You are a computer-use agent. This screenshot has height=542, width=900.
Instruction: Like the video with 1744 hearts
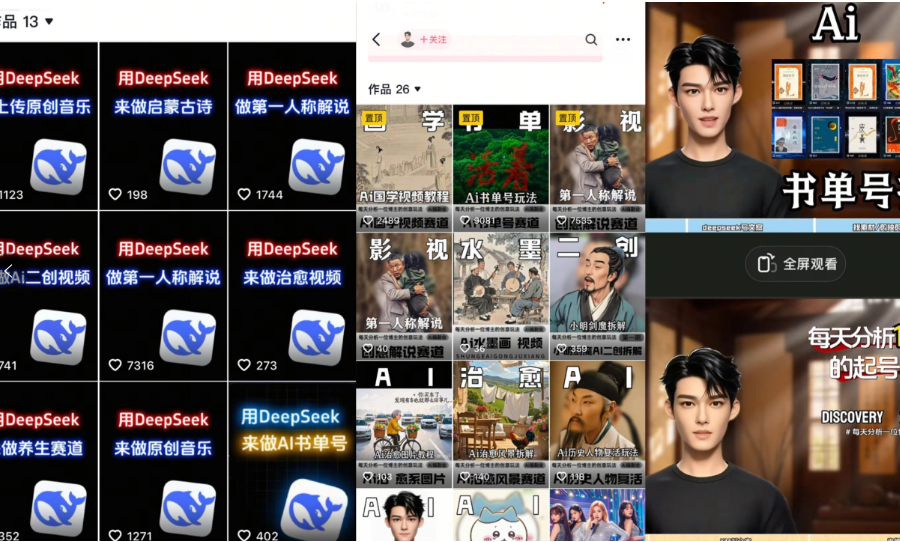(244, 195)
